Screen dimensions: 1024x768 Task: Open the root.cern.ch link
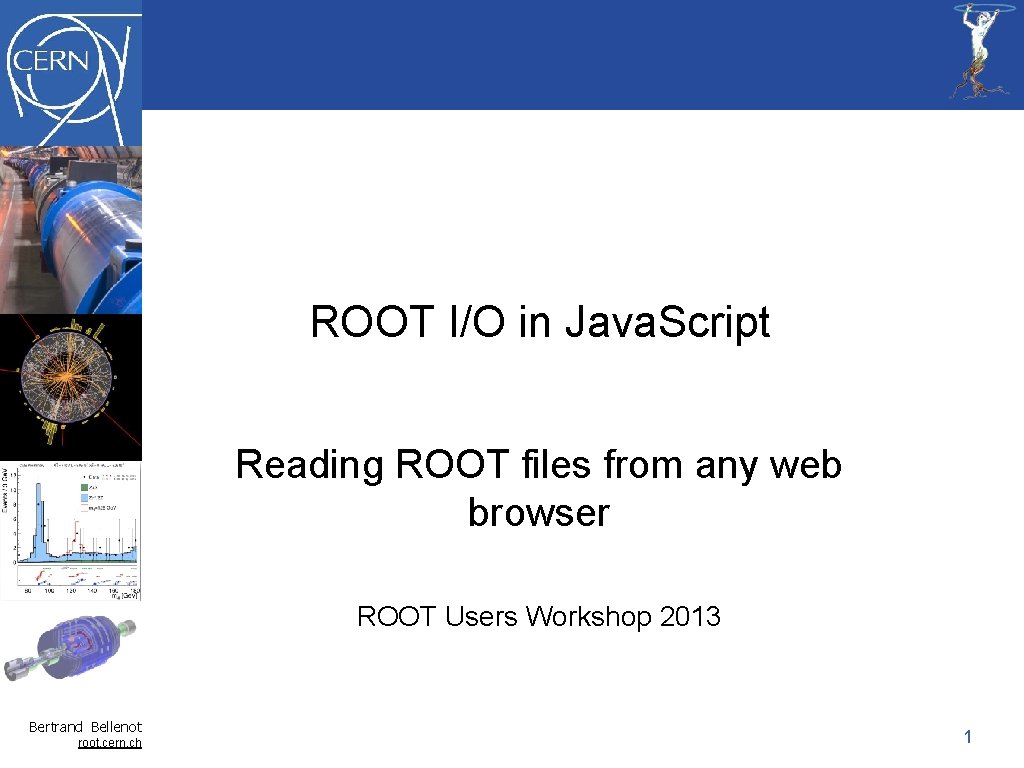[110, 743]
